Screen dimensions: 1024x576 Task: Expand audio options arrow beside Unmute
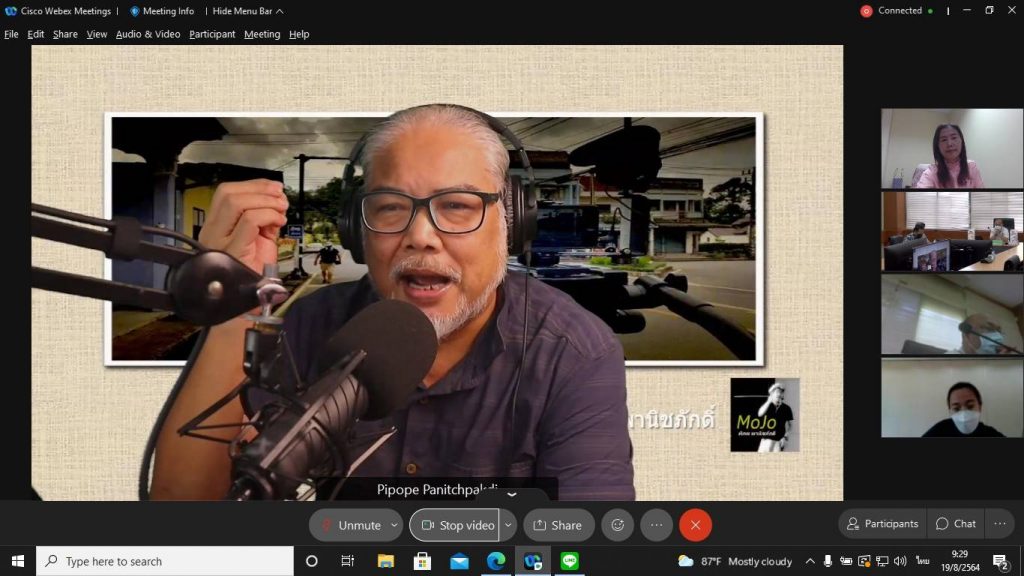[x=394, y=525]
